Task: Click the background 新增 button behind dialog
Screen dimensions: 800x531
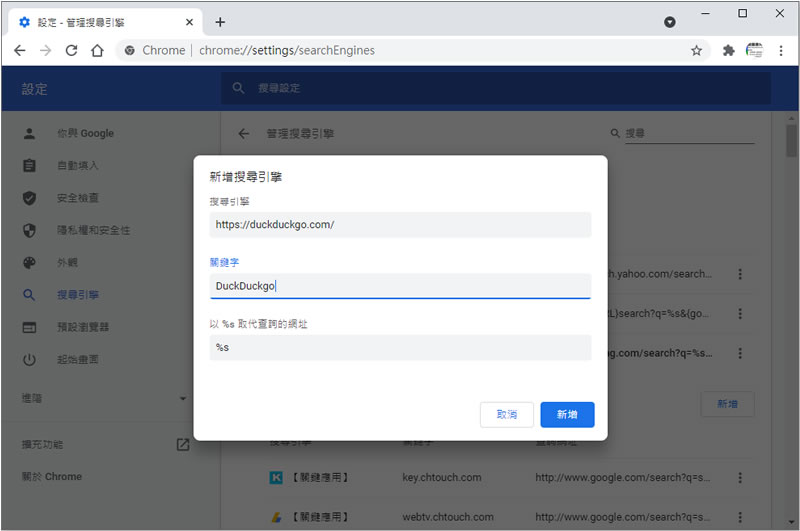Action: click(728, 404)
